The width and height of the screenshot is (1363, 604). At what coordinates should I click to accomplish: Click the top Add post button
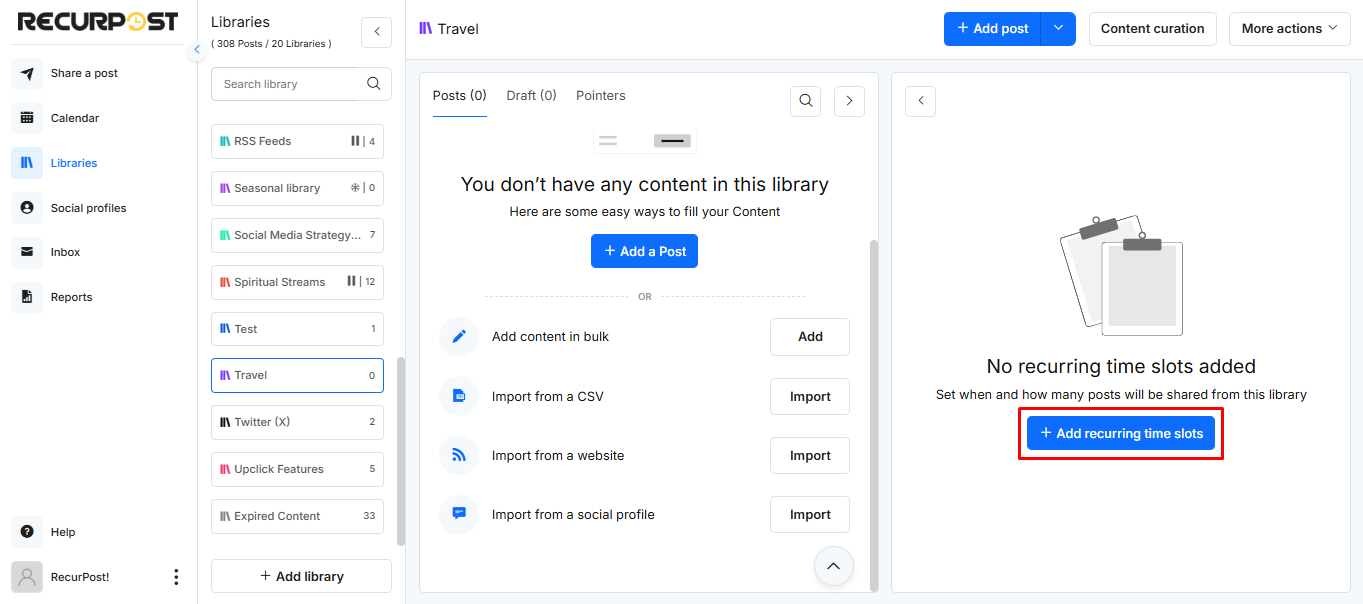(992, 29)
